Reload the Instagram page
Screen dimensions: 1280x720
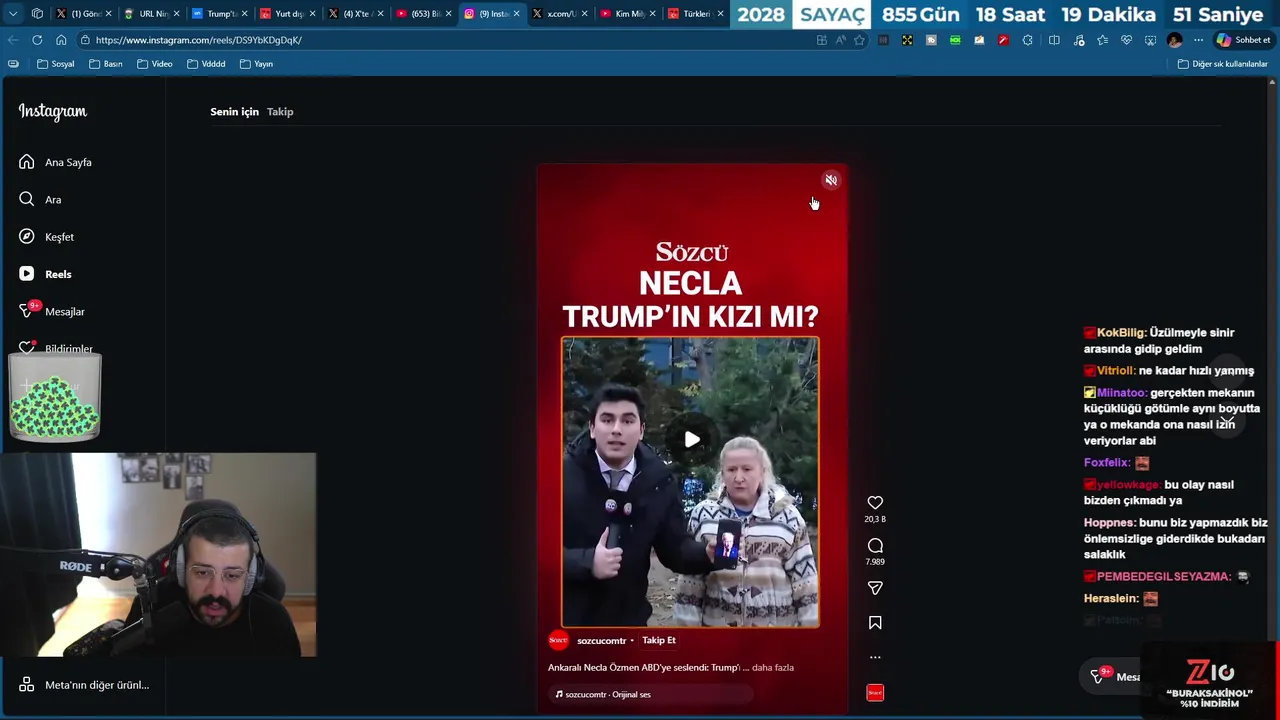tap(37, 40)
